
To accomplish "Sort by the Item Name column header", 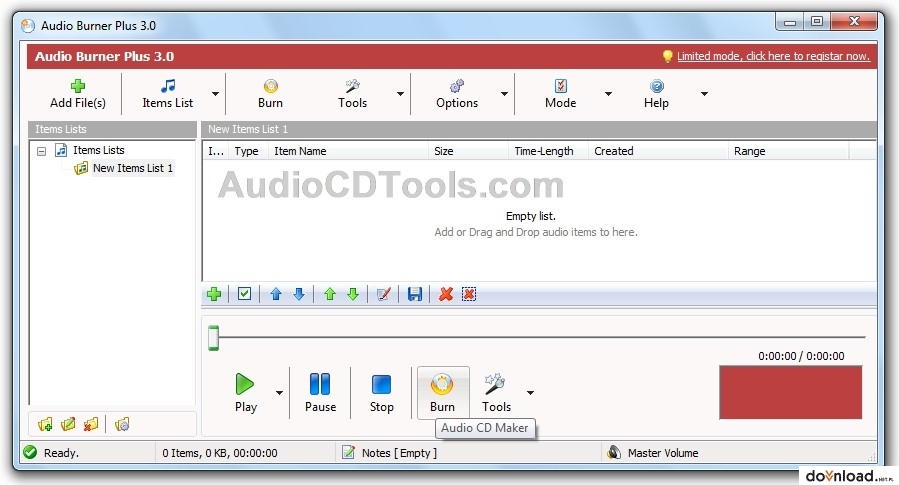I will coord(348,151).
